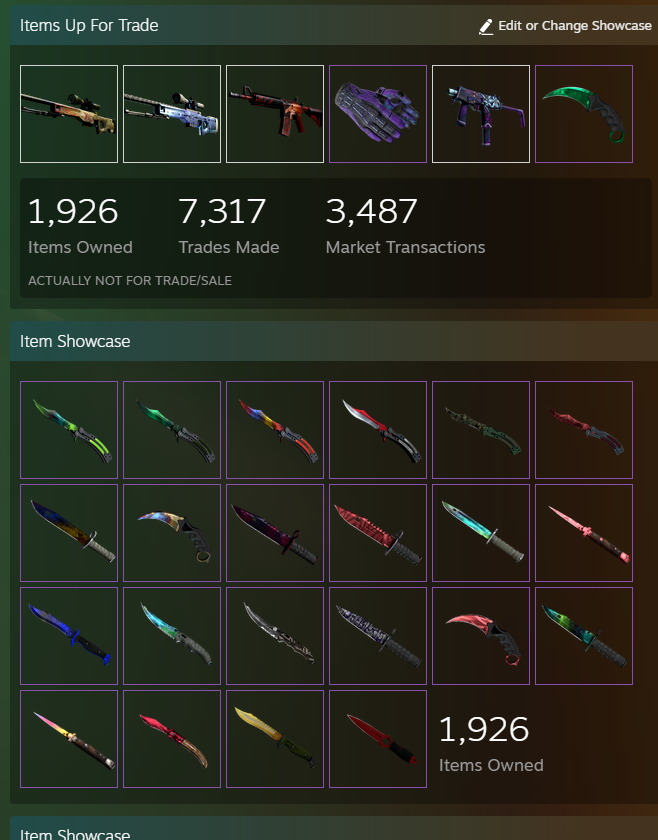Select the red slaughter M9 bayonet item
The image size is (658, 840).
(378, 532)
